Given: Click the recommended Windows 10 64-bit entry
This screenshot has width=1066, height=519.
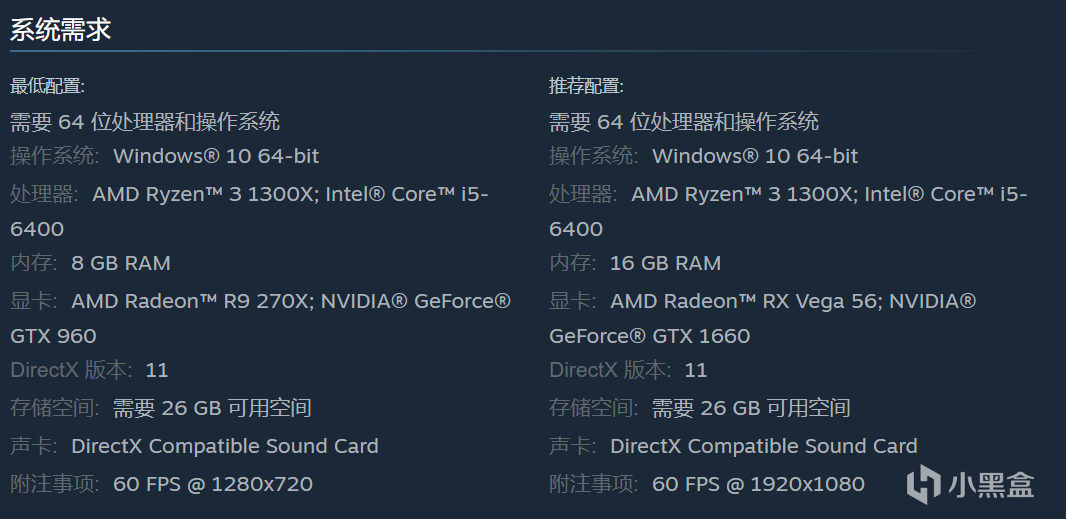Looking at the screenshot, I should pos(755,156).
